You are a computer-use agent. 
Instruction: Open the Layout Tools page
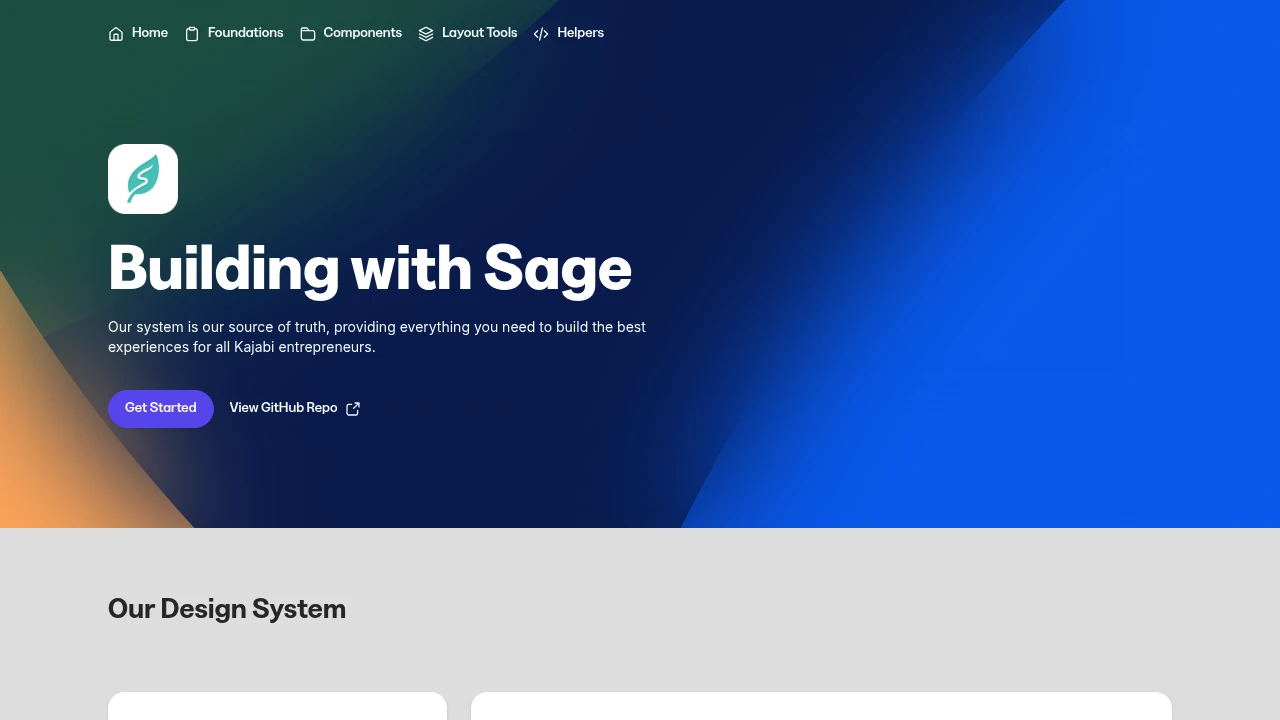479,33
